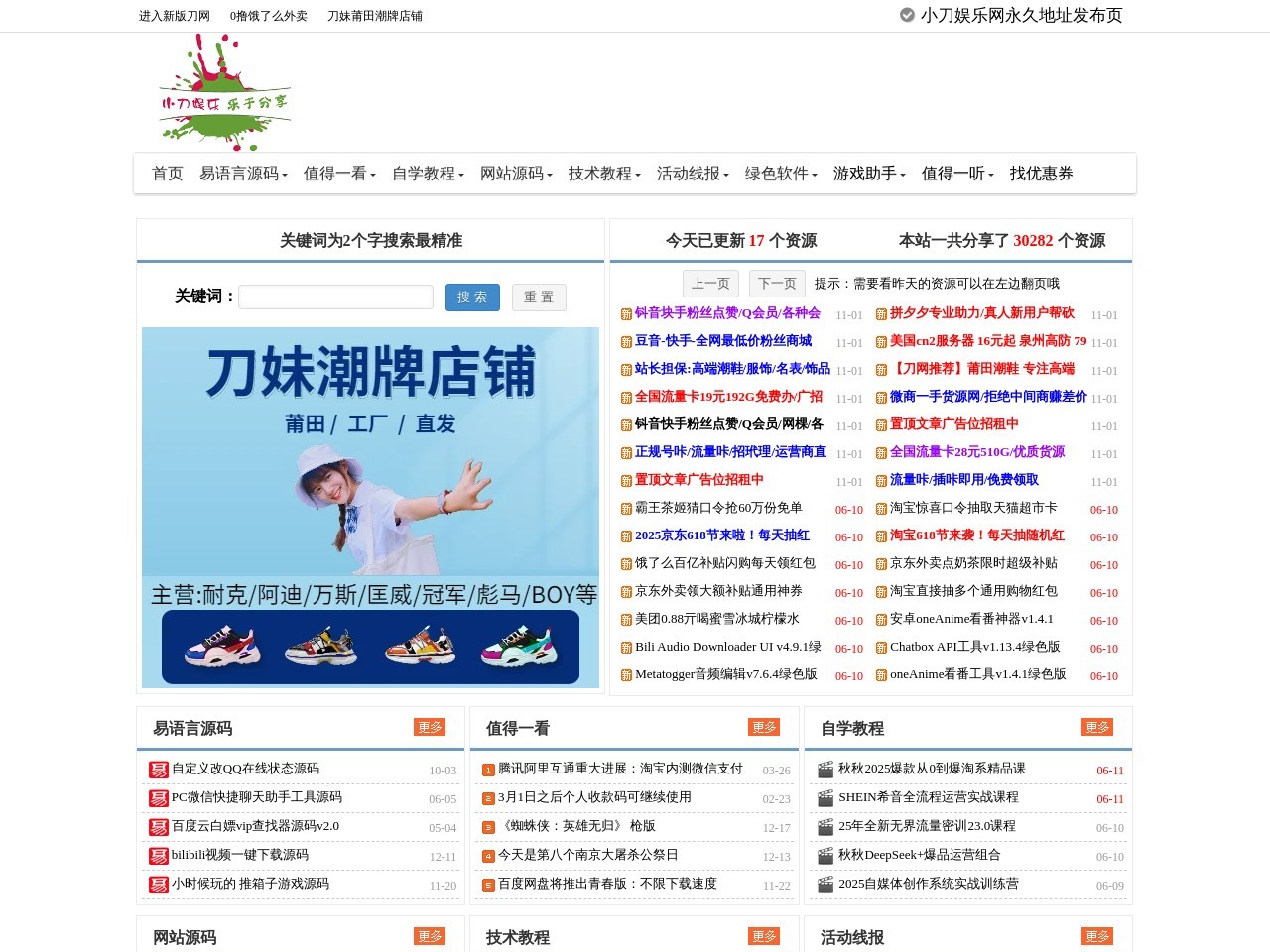Expand the 网站源码 nav dropdown
The image size is (1270, 952).
click(x=516, y=174)
